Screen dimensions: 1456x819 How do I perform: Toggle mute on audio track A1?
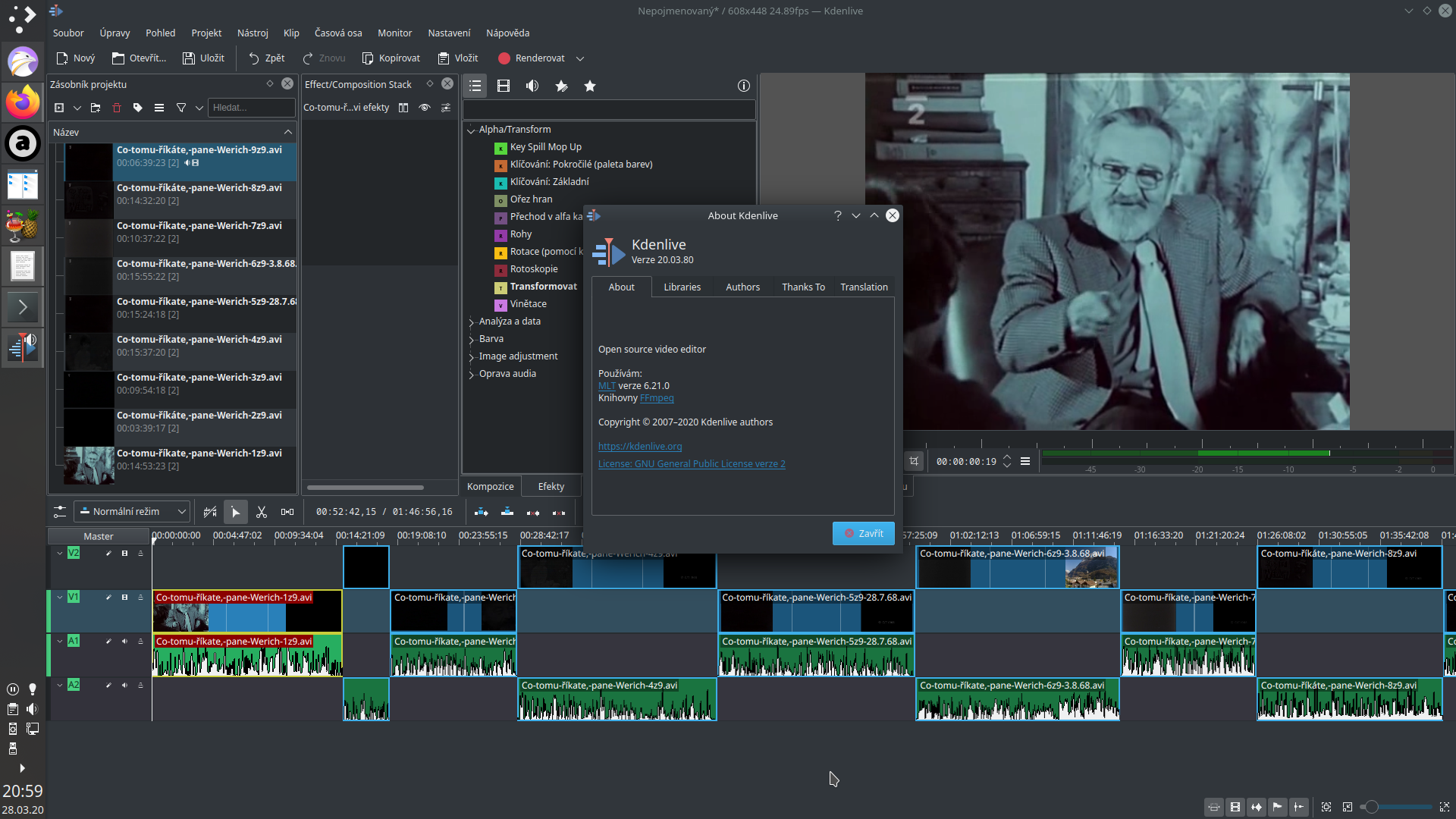[124, 641]
